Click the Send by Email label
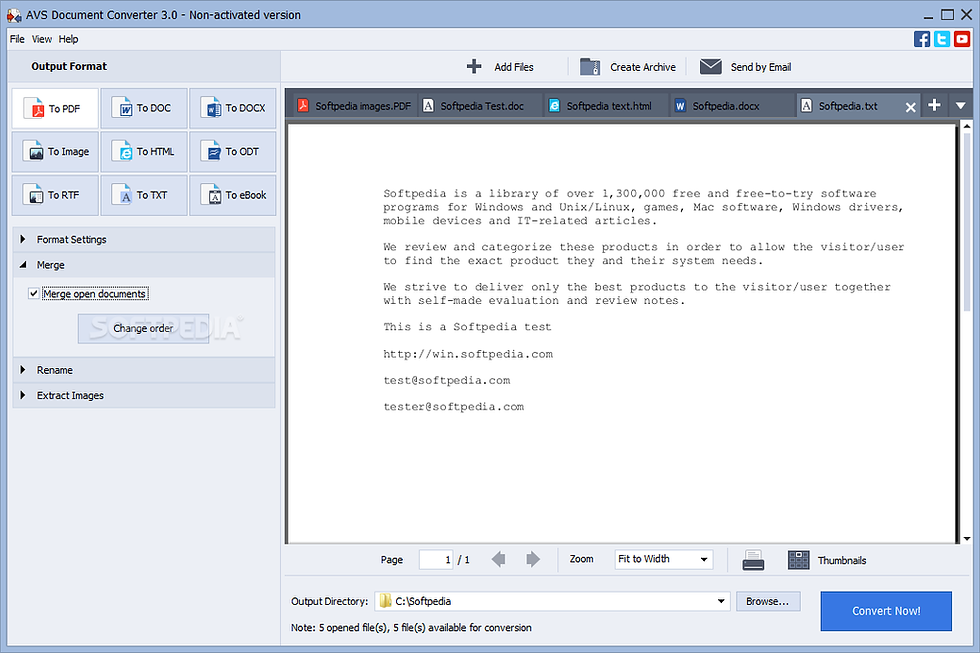Screen dimensions: 980x653 pos(761,67)
